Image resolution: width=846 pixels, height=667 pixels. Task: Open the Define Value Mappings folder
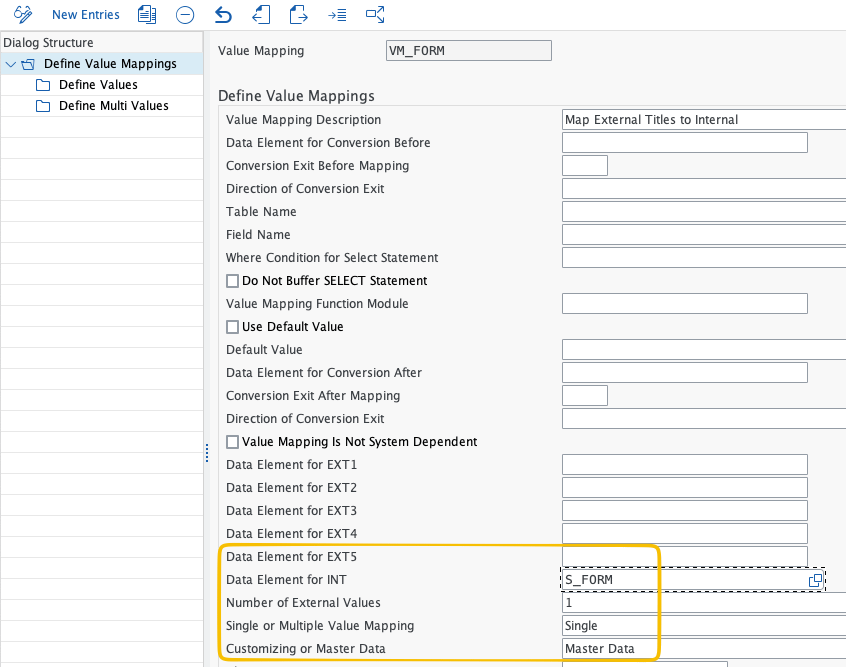pyautogui.click(x=110, y=64)
